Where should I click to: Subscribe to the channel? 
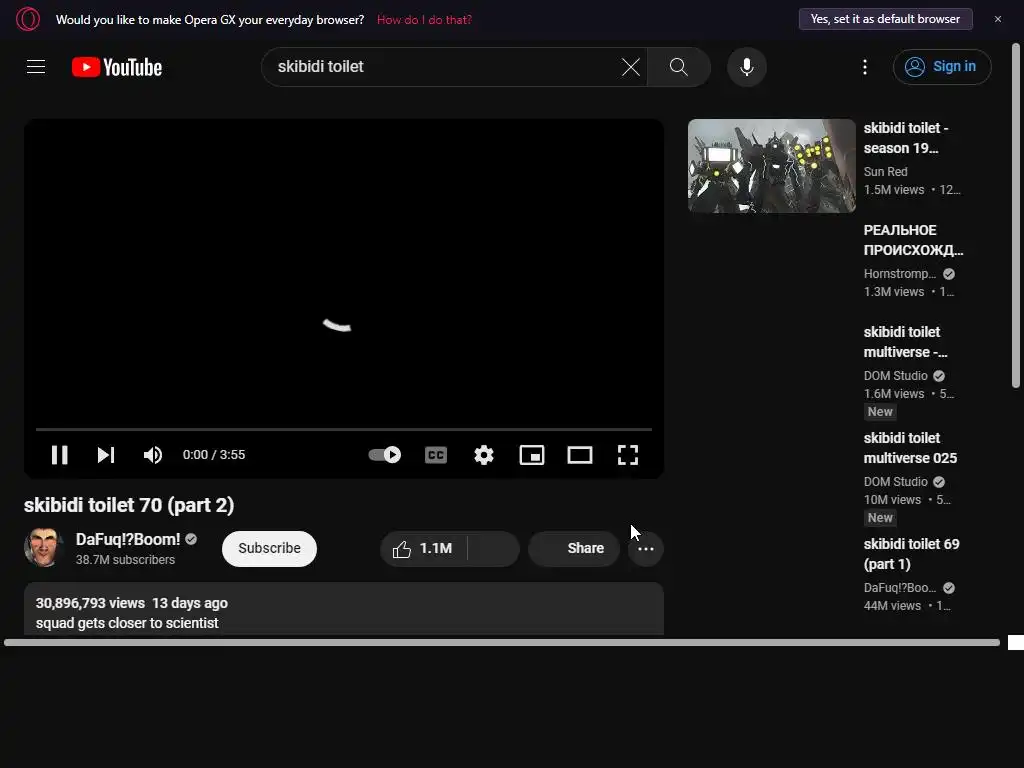point(269,548)
